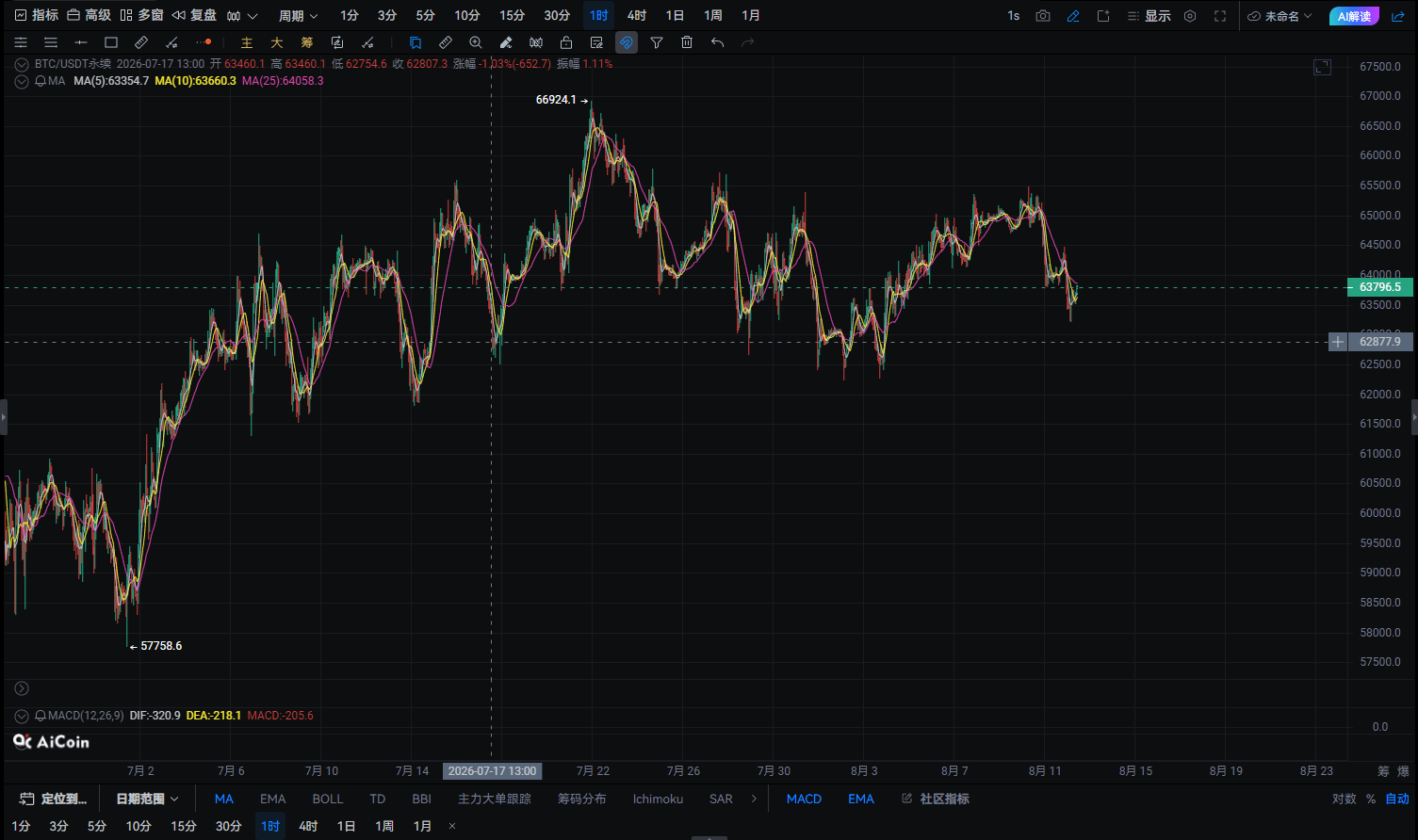Image resolution: width=1418 pixels, height=840 pixels.
Task: Open chart settings hexagon icon
Action: [x=1190, y=16]
